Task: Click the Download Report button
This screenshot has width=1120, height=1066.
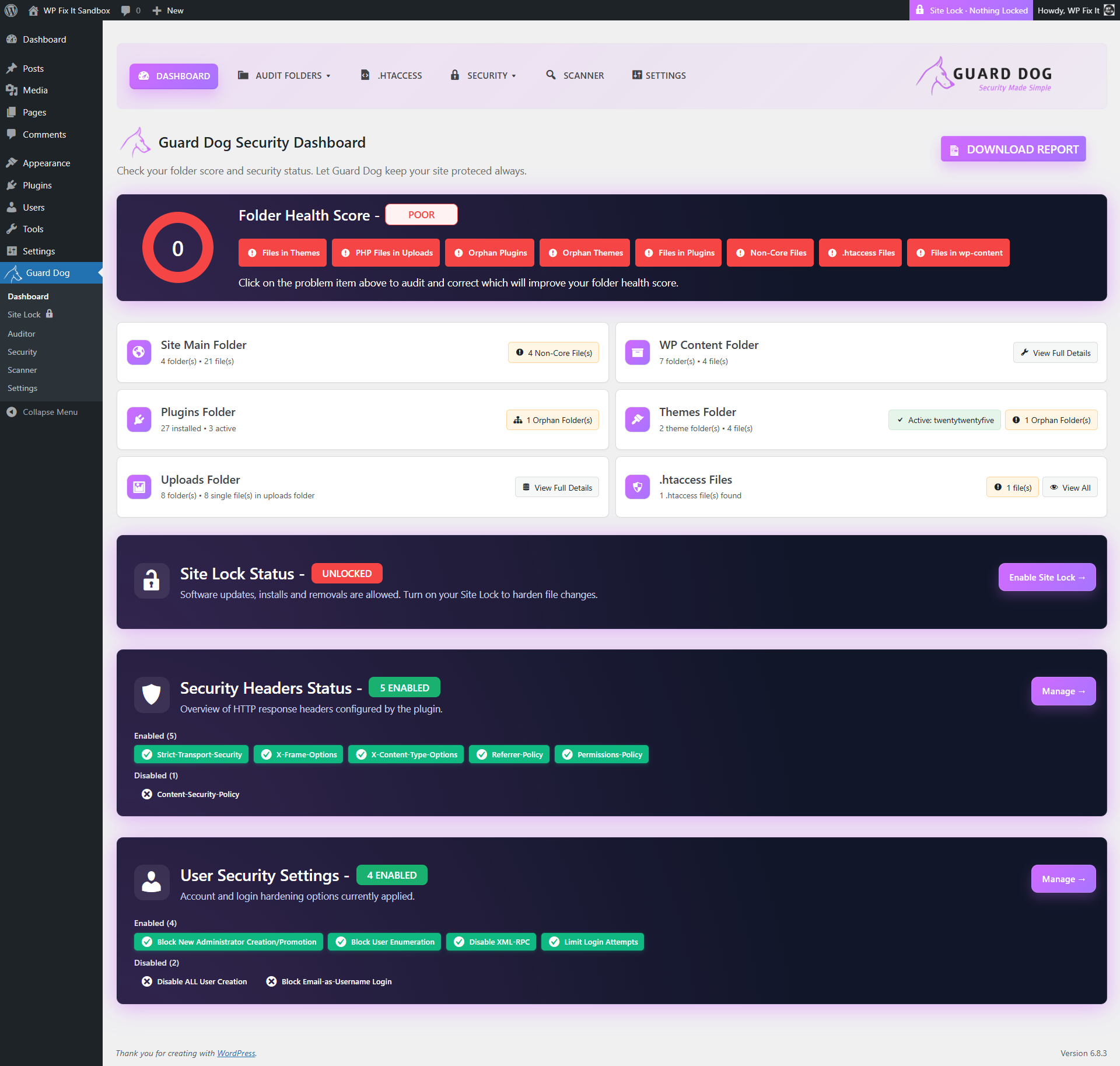Action: [x=1013, y=149]
